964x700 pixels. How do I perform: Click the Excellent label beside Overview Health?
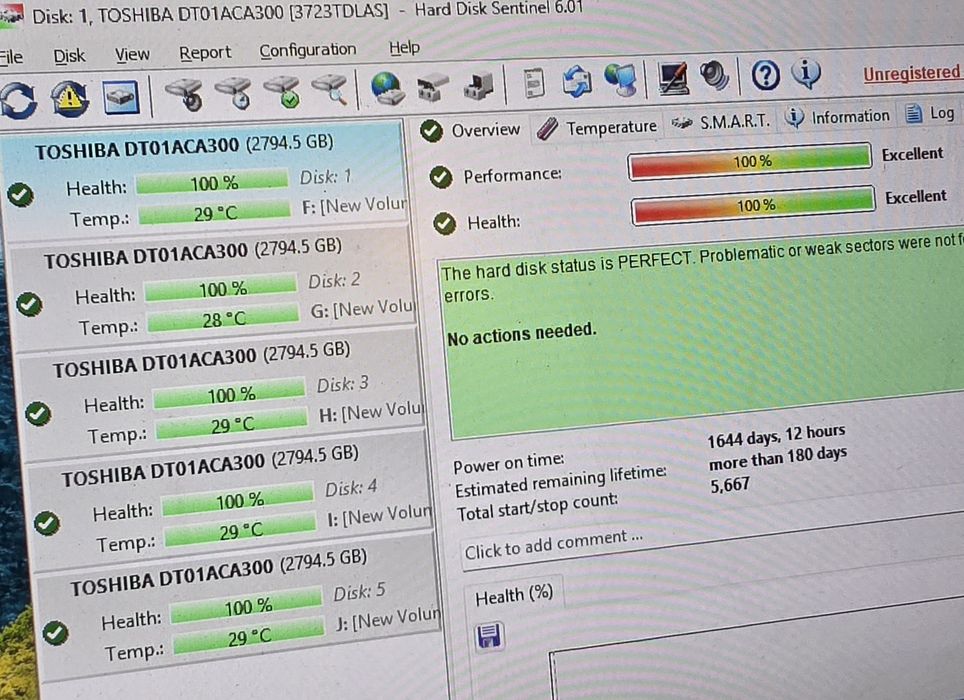[x=915, y=197]
